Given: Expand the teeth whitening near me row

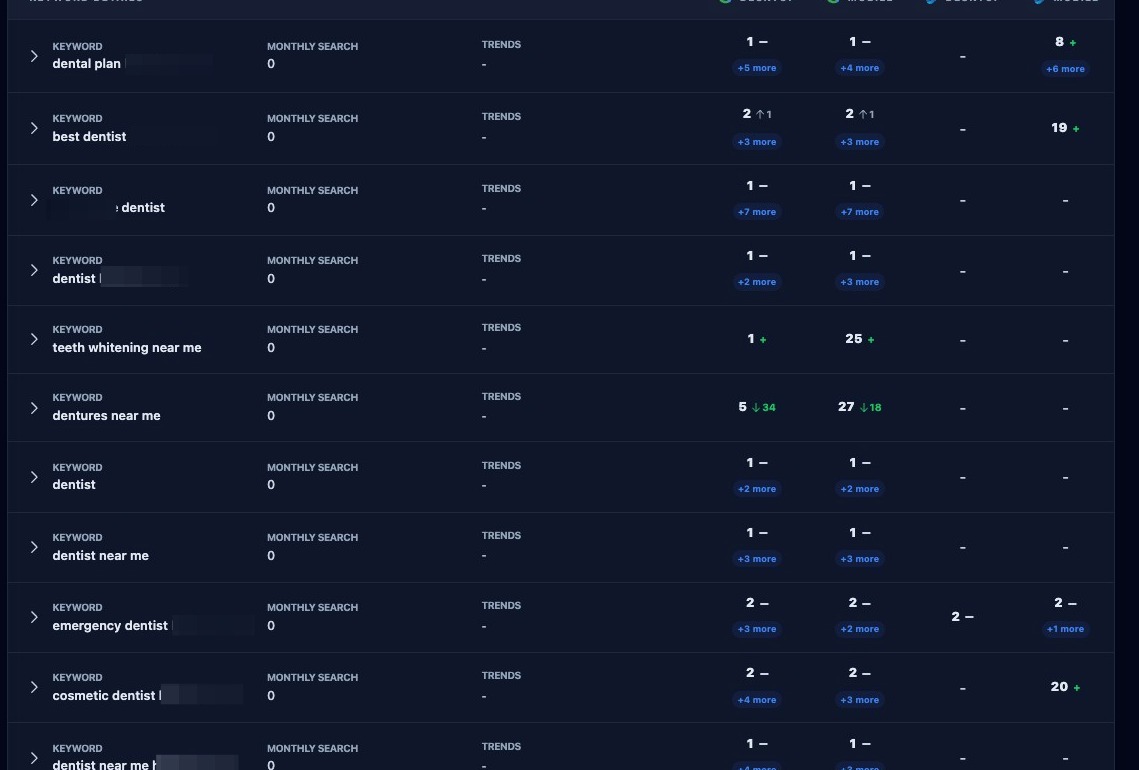Looking at the screenshot, I should click(x=34, y=339).
